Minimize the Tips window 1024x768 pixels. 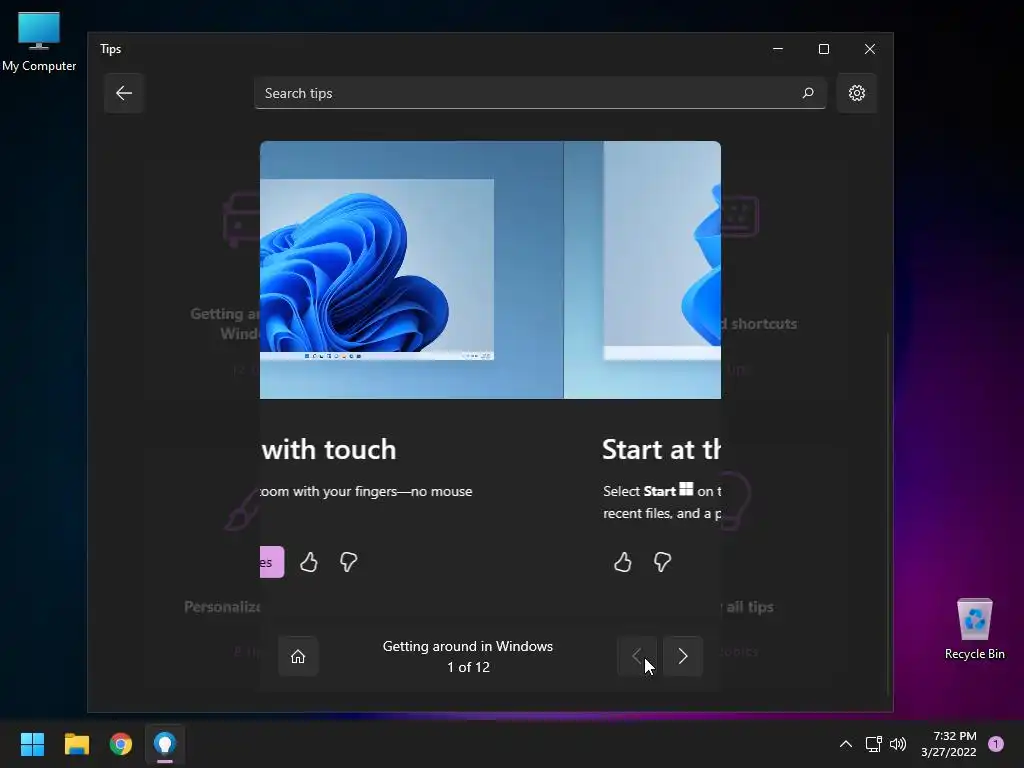pyautogui.click(x=778, y=49)
